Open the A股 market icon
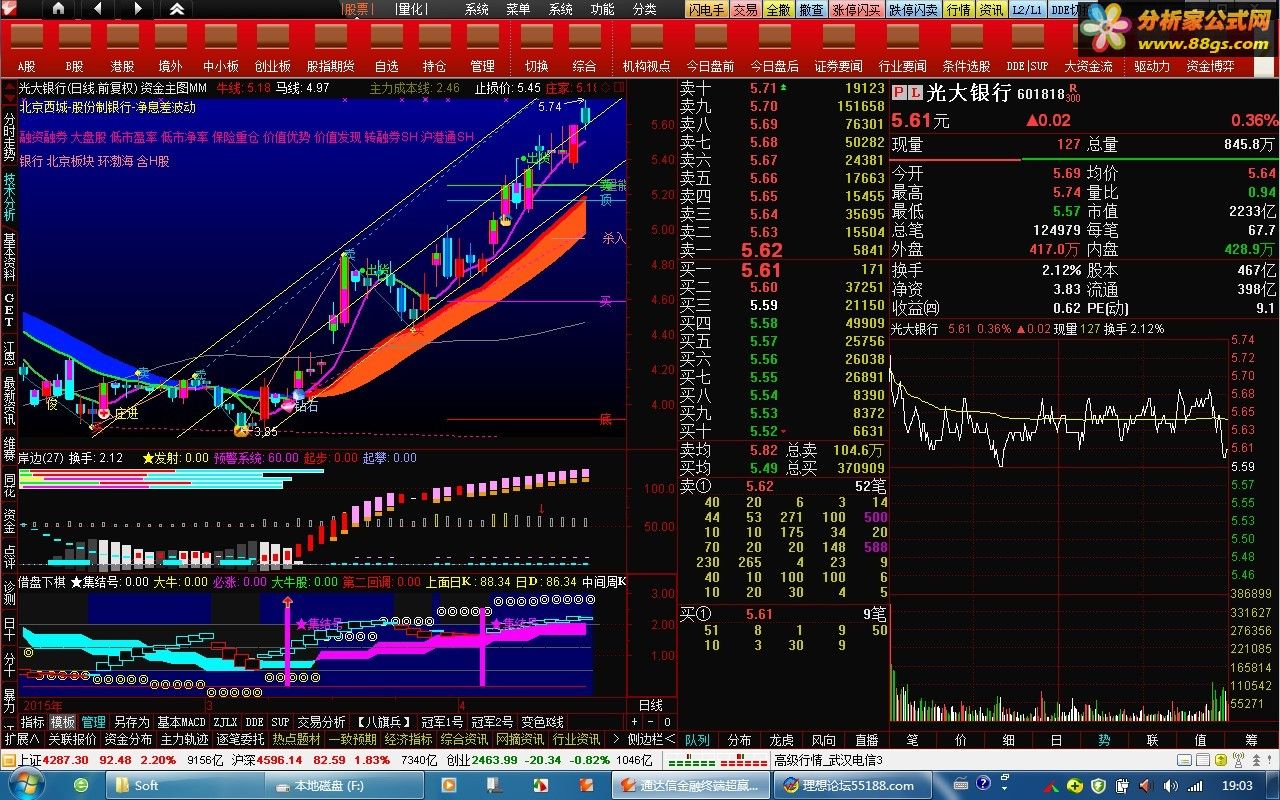The height and width of the screenshot is (800, 1280). pos(26,48)
